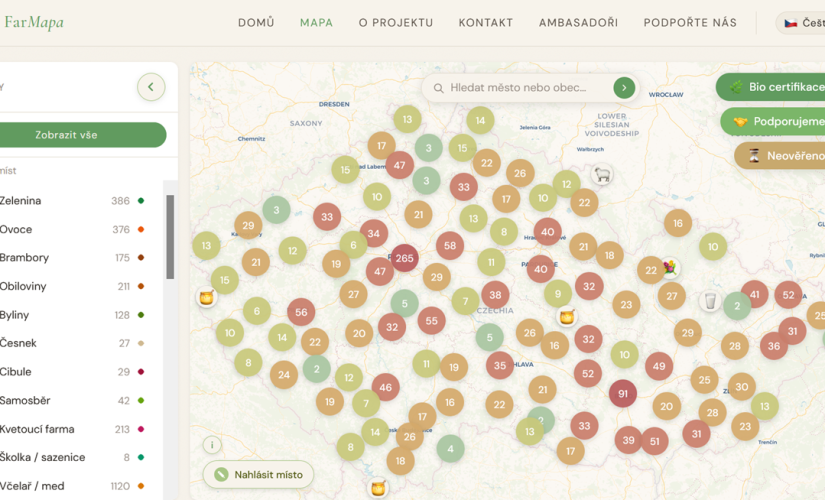Go to Ambasadoři

(578, 23)
